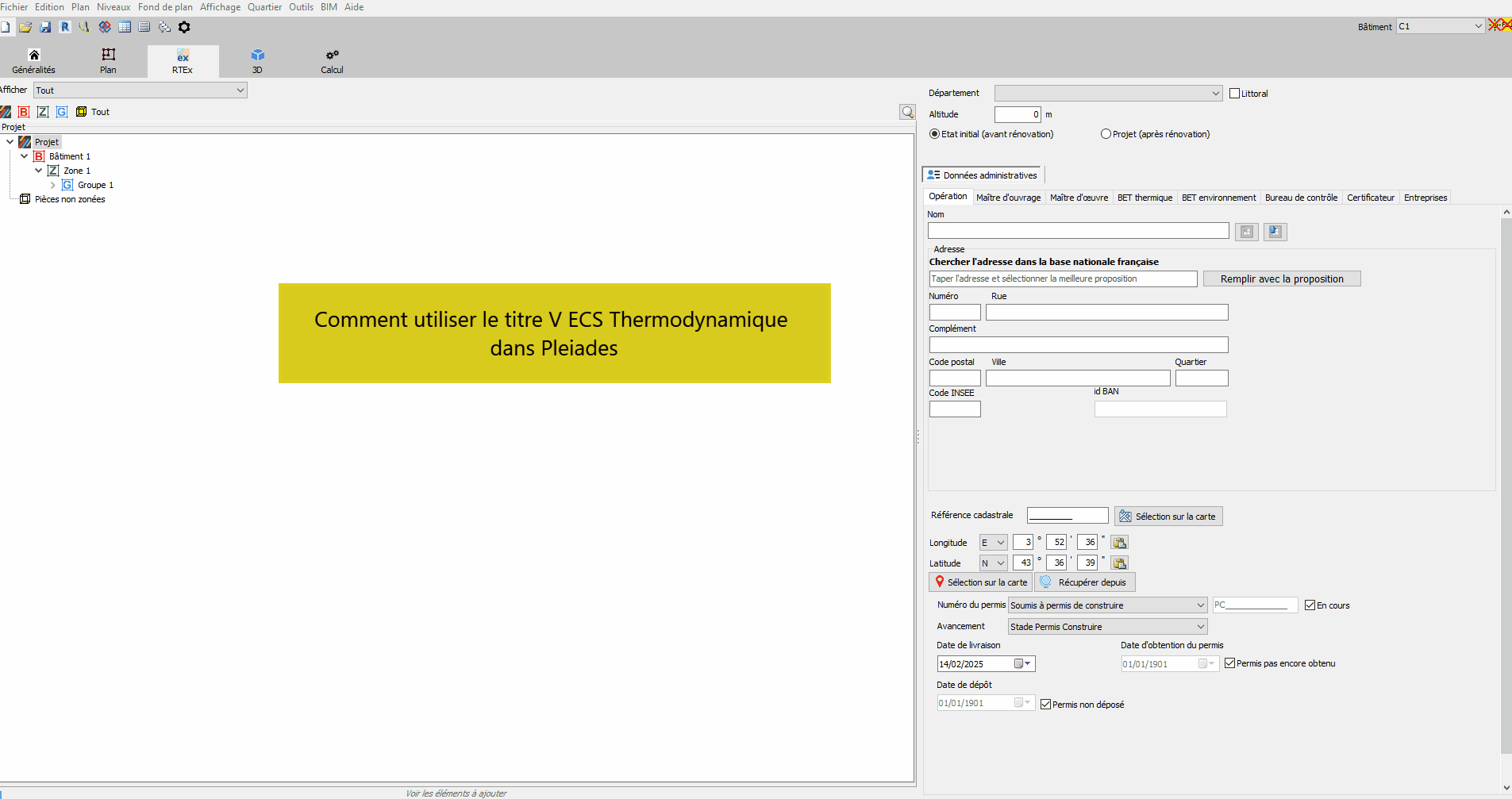The height and width of the screenshot is (799, 1512).
Task: Filter the tree by Zone 'Z' icon
Action: pos(43,112)
